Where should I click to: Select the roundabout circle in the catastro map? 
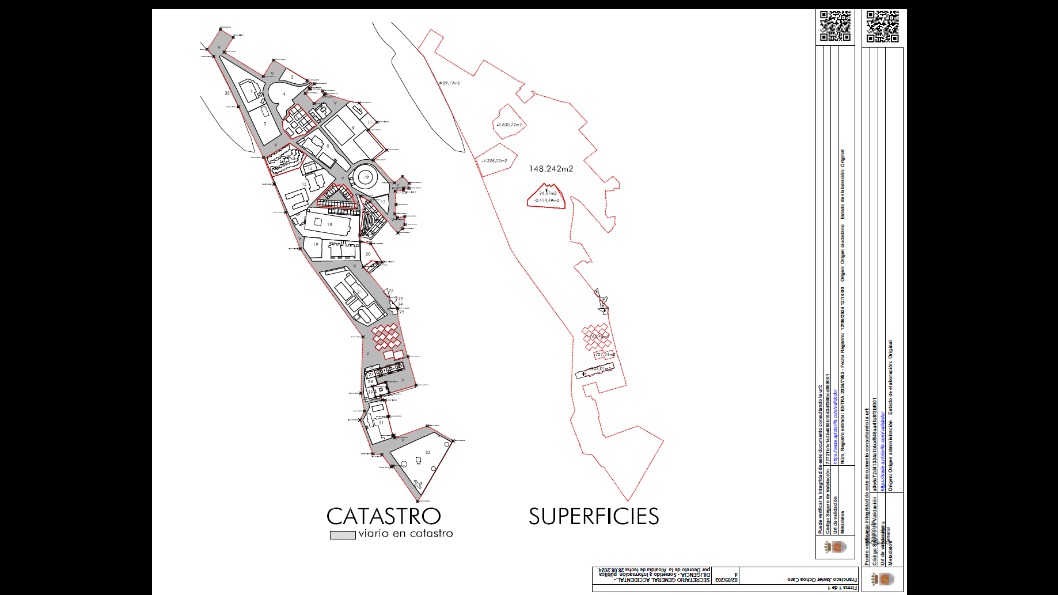[x=365, y=178]
